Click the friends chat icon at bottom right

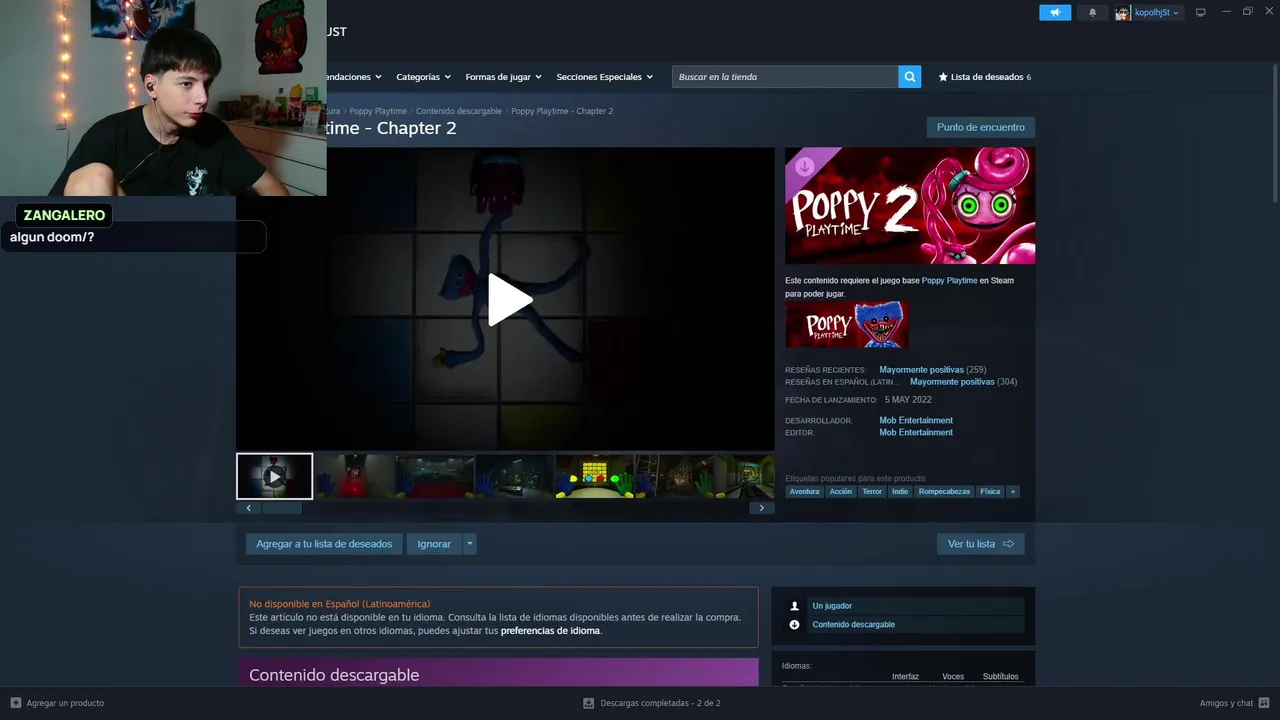tap(1264, 703)
